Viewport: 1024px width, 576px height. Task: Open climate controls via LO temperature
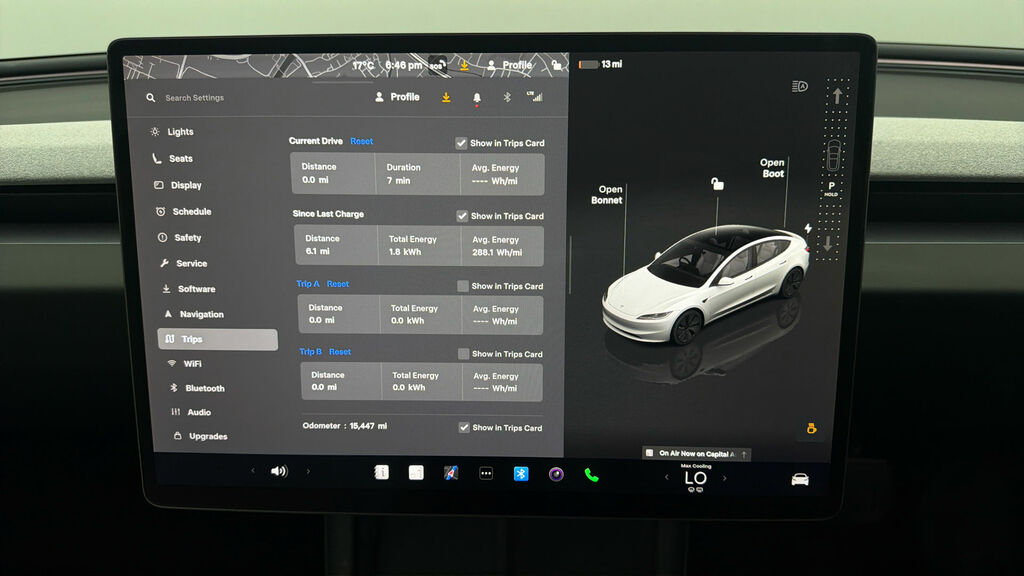[696, 478]
